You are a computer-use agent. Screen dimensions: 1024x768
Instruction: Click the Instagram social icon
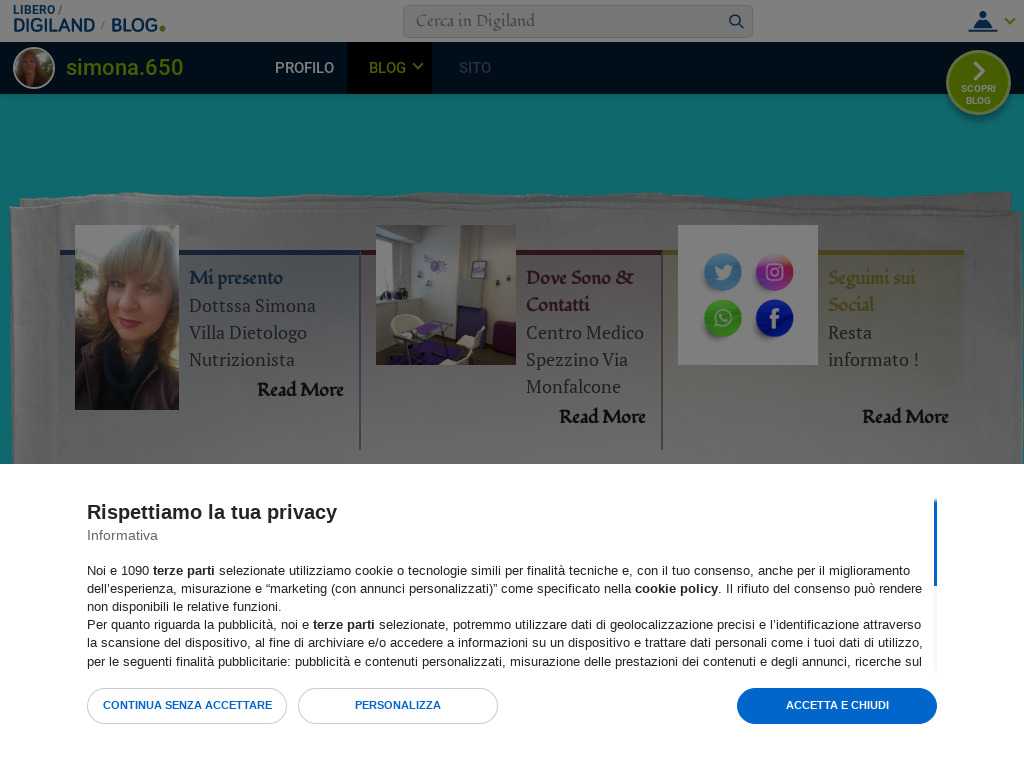pos(774,272)
